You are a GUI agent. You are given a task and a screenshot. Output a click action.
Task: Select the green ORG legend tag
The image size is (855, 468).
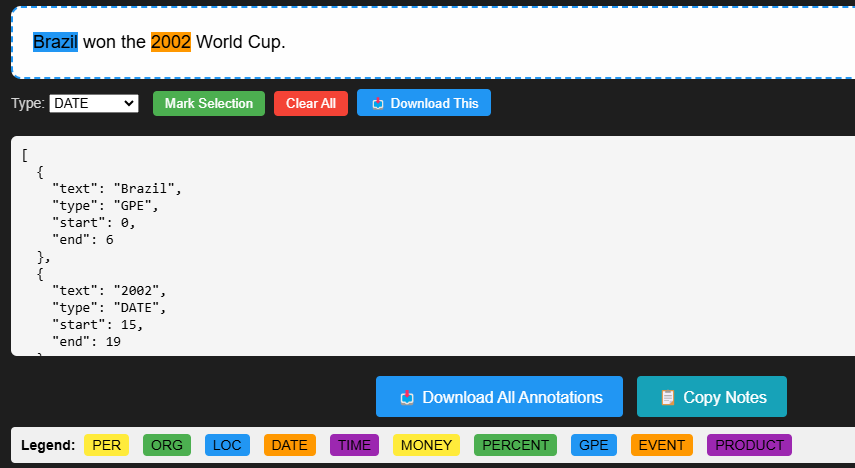tap(167, 445)
